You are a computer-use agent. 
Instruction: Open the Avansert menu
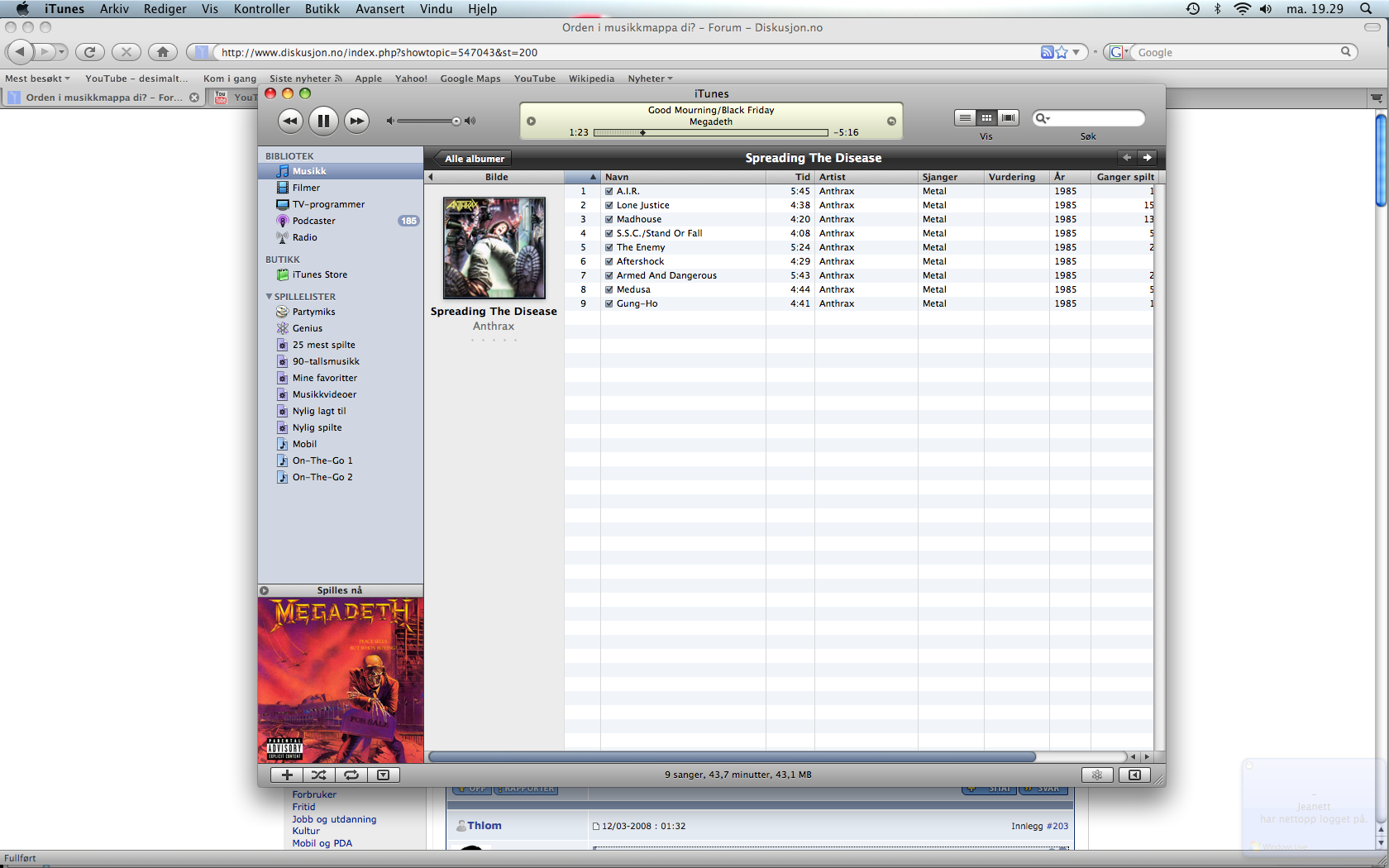coord(380,9)
